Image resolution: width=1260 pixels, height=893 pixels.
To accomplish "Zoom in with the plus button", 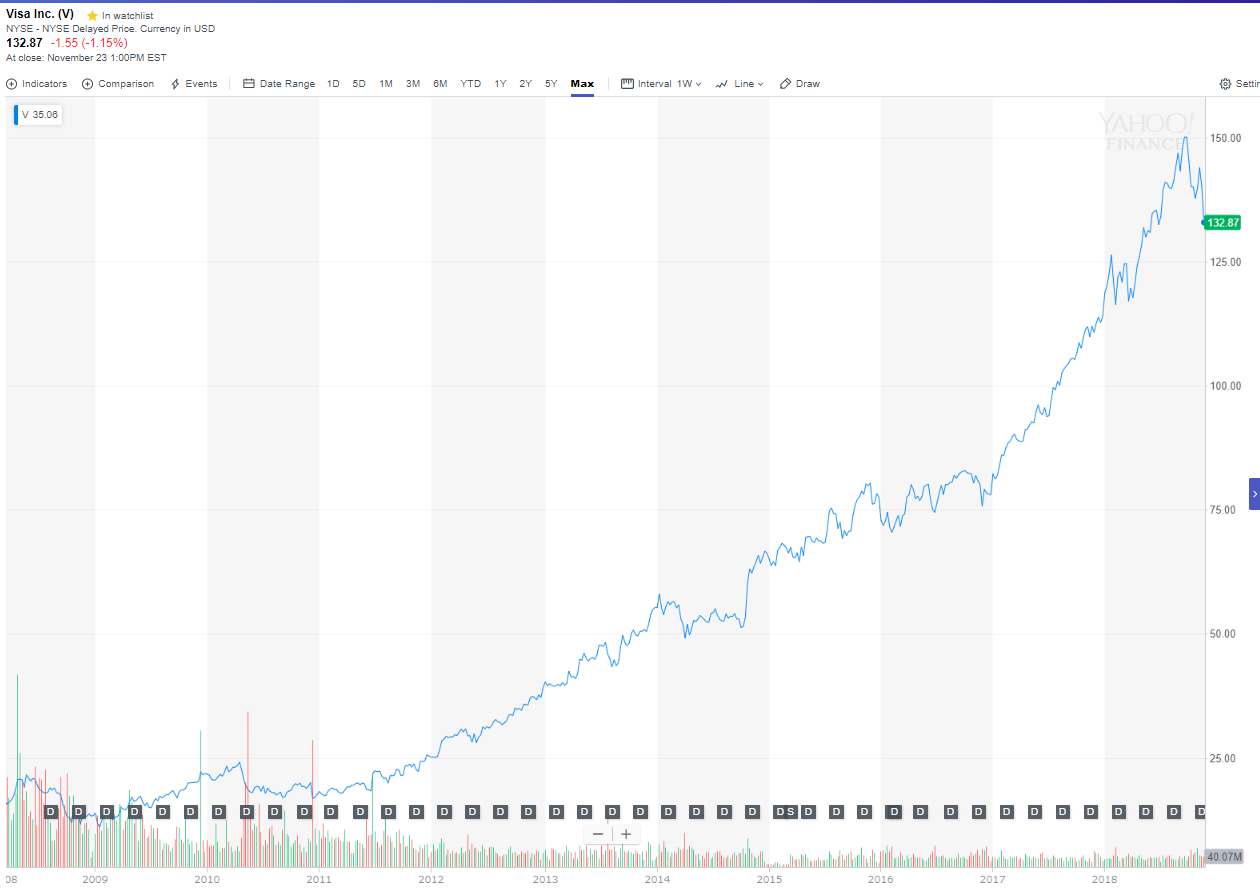I will (626, 834).
